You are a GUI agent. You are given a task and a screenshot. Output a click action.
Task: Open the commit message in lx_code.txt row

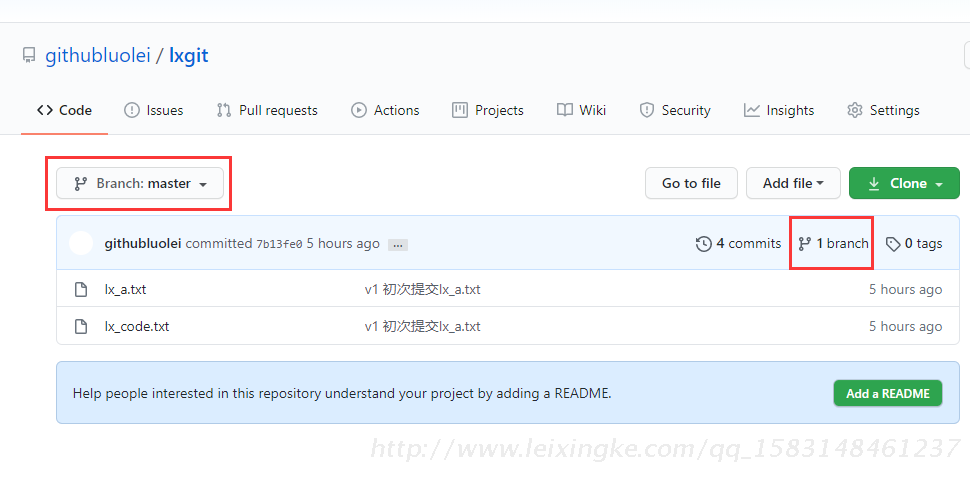coord(423,327)
